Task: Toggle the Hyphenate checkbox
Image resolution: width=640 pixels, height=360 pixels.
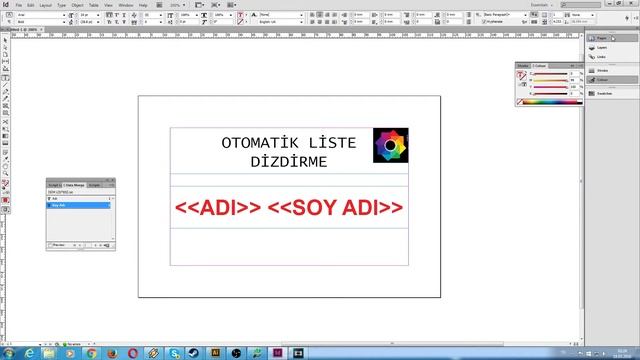Action: 484,22
